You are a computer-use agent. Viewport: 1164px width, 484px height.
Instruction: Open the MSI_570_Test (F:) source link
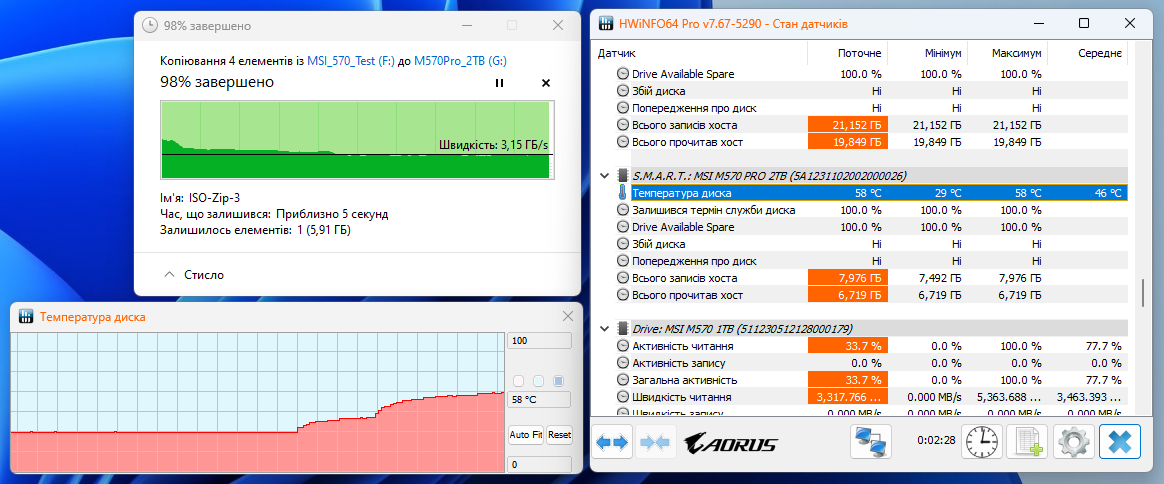[x=350, y=62]
